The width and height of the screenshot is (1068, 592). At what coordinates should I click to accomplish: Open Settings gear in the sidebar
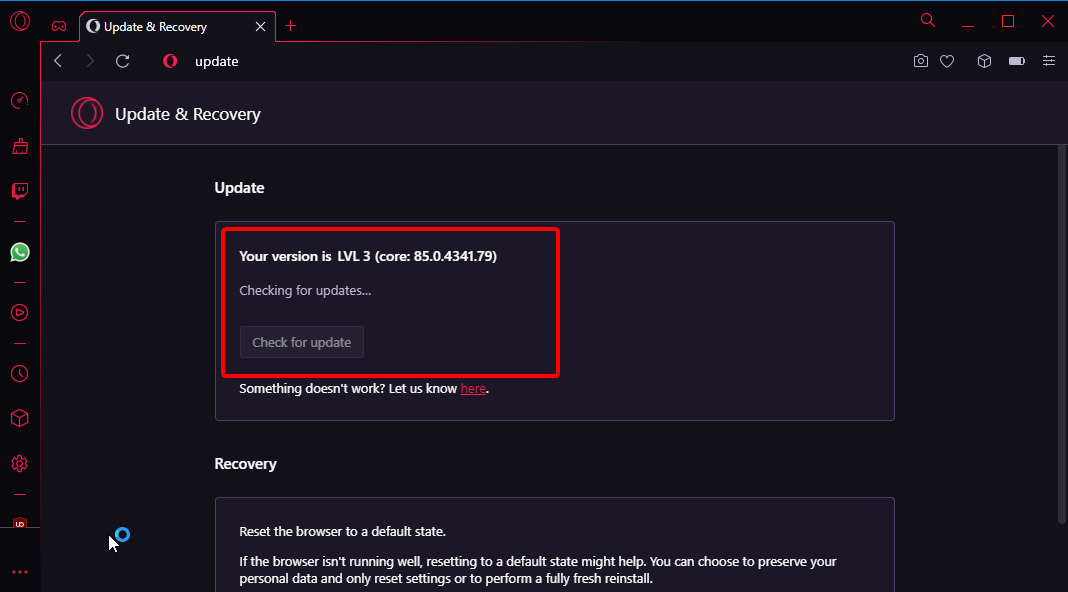20,464
